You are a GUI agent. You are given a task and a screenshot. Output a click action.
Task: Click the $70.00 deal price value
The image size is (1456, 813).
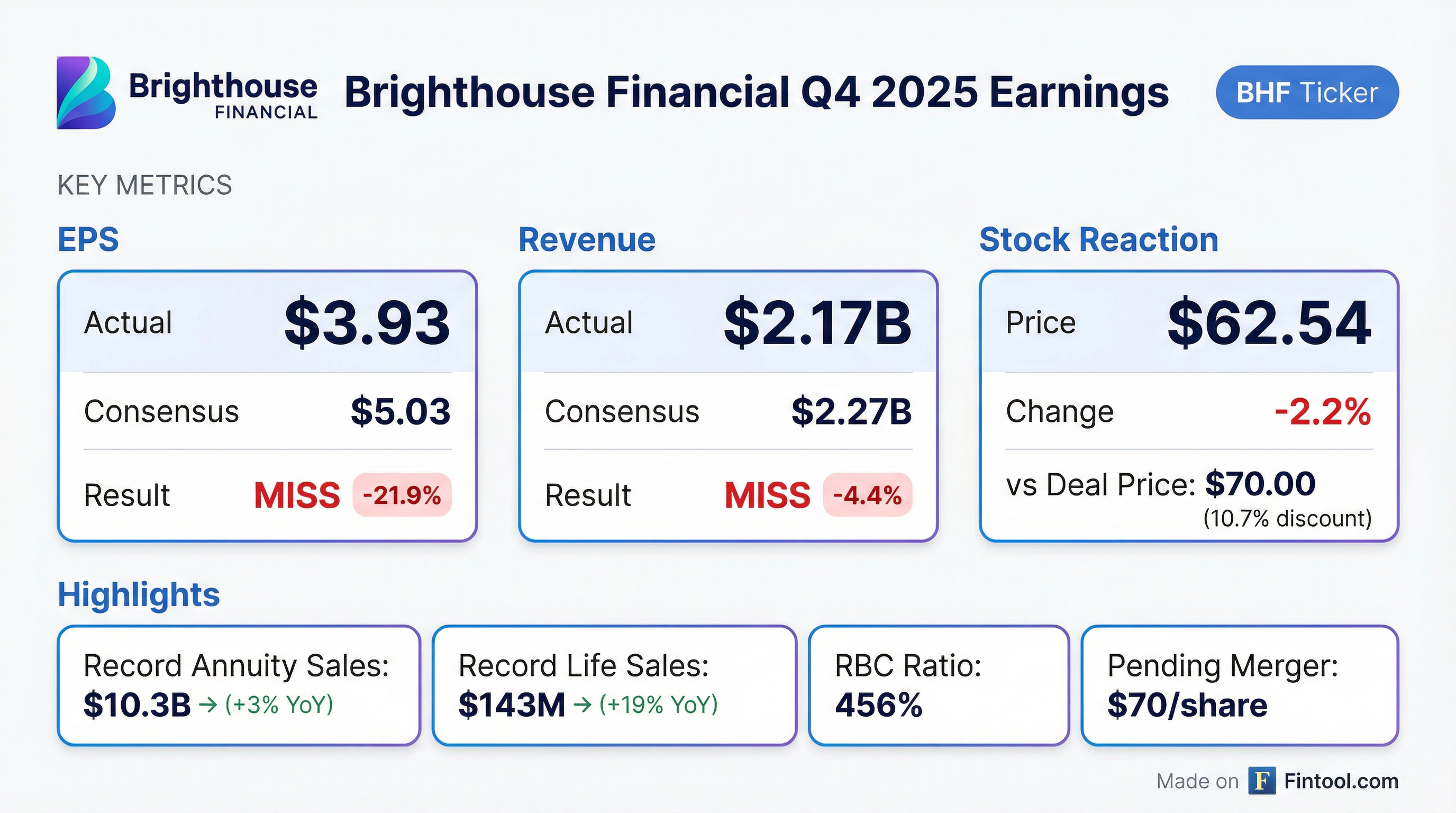(x=1260, y=484)
